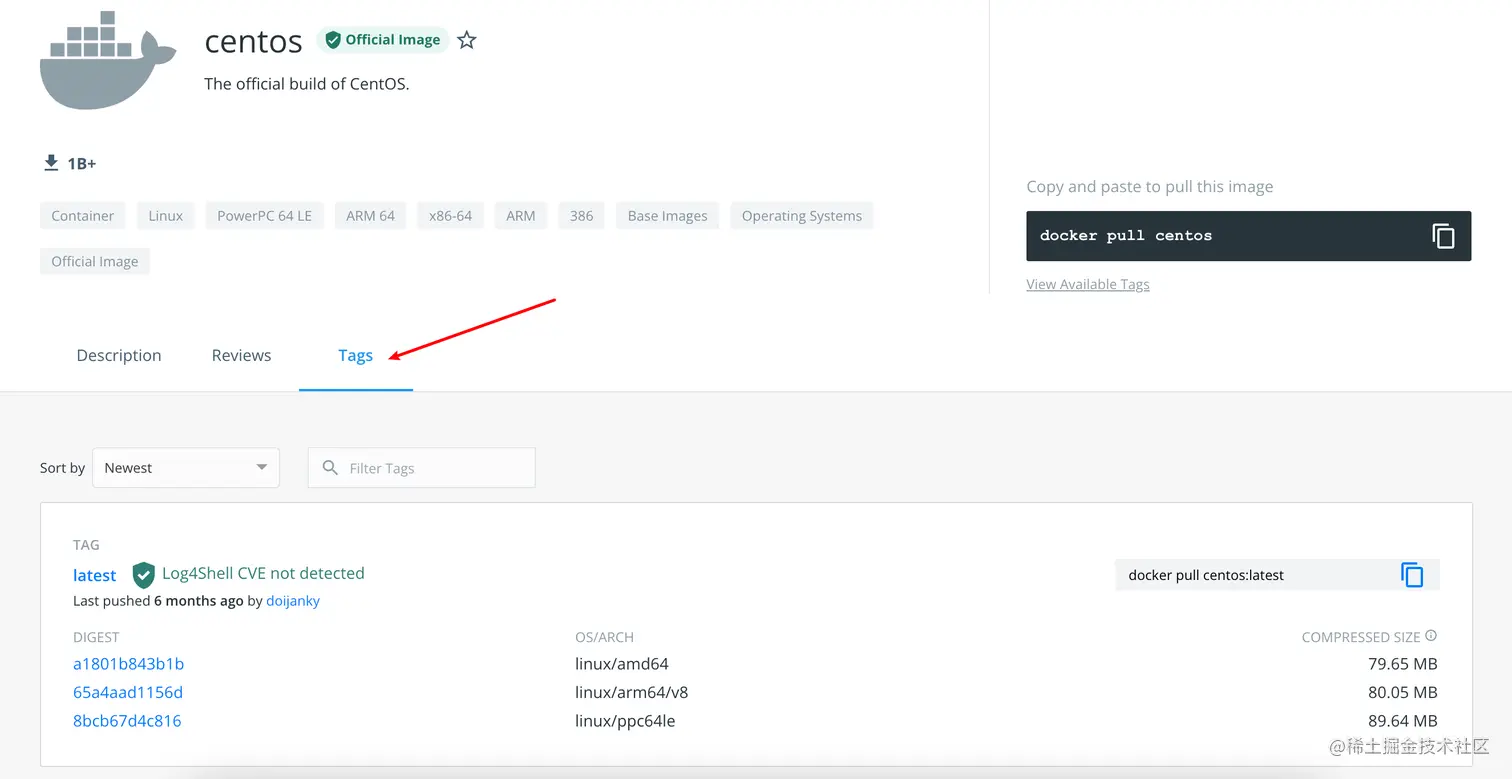Star the centos repository
Image resolution: width=1512 pixels, height=779 pixels.
[467, 40]
